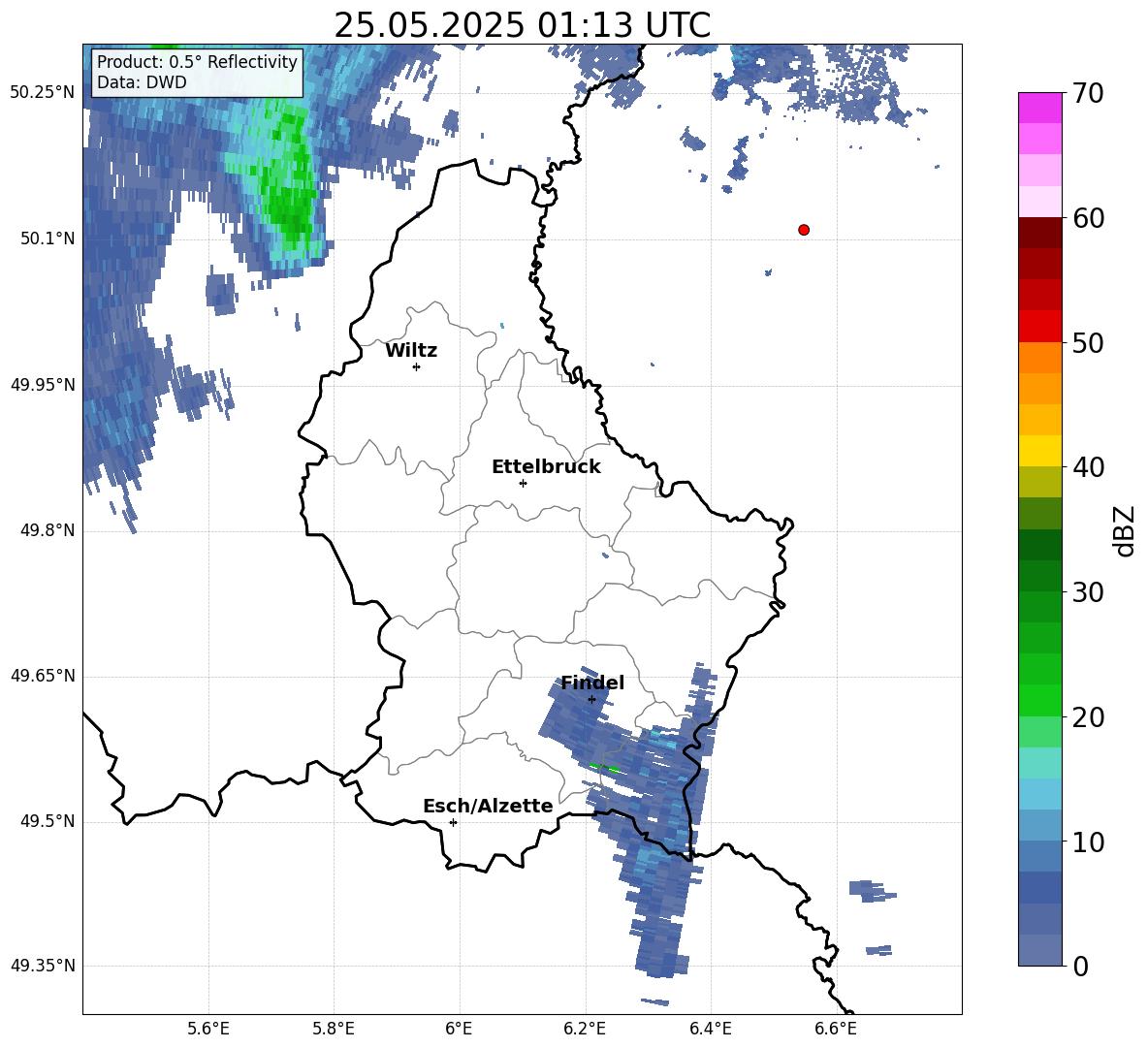Click the 49.5°N latitude label
The image size is (1148, 1048).
pyautogui.click(x=48, y=821)
